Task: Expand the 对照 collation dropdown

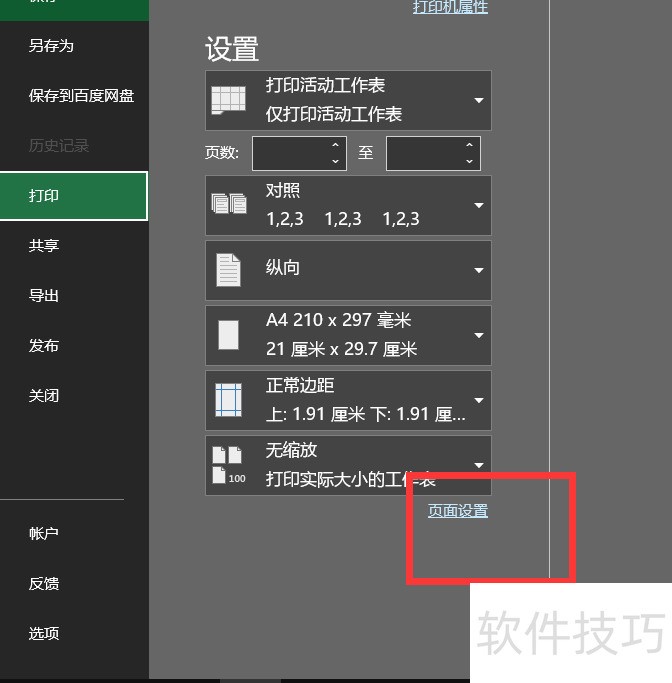Action: click(x=348, y=205)
